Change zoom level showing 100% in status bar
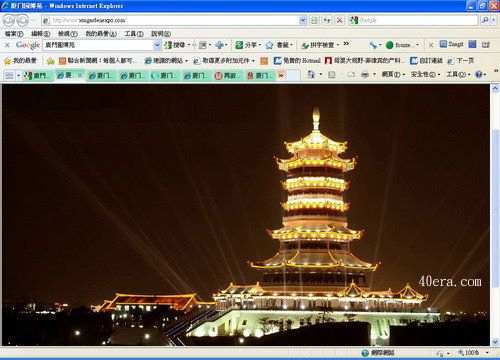 point(473,352)
